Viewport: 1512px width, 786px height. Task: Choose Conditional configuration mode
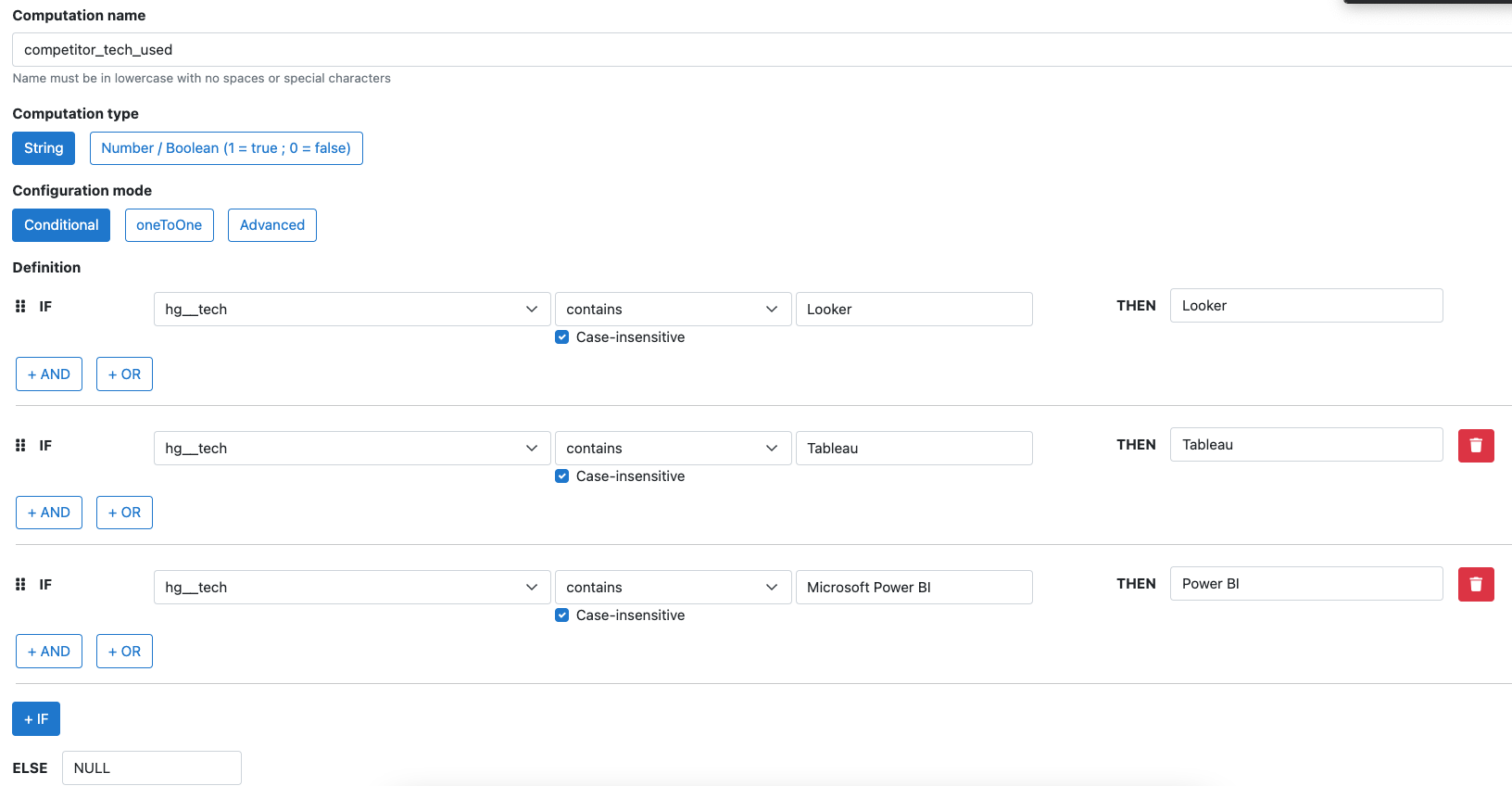61,225
